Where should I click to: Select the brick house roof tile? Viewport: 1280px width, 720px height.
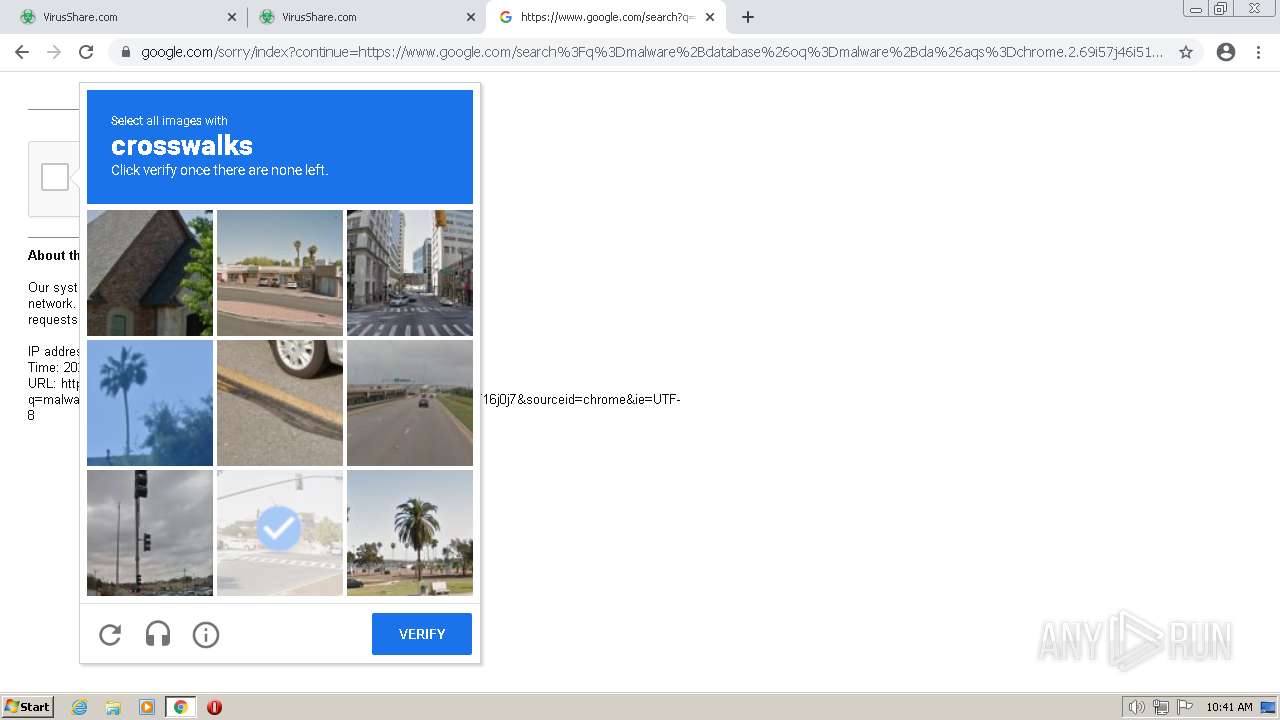point(150,273)
